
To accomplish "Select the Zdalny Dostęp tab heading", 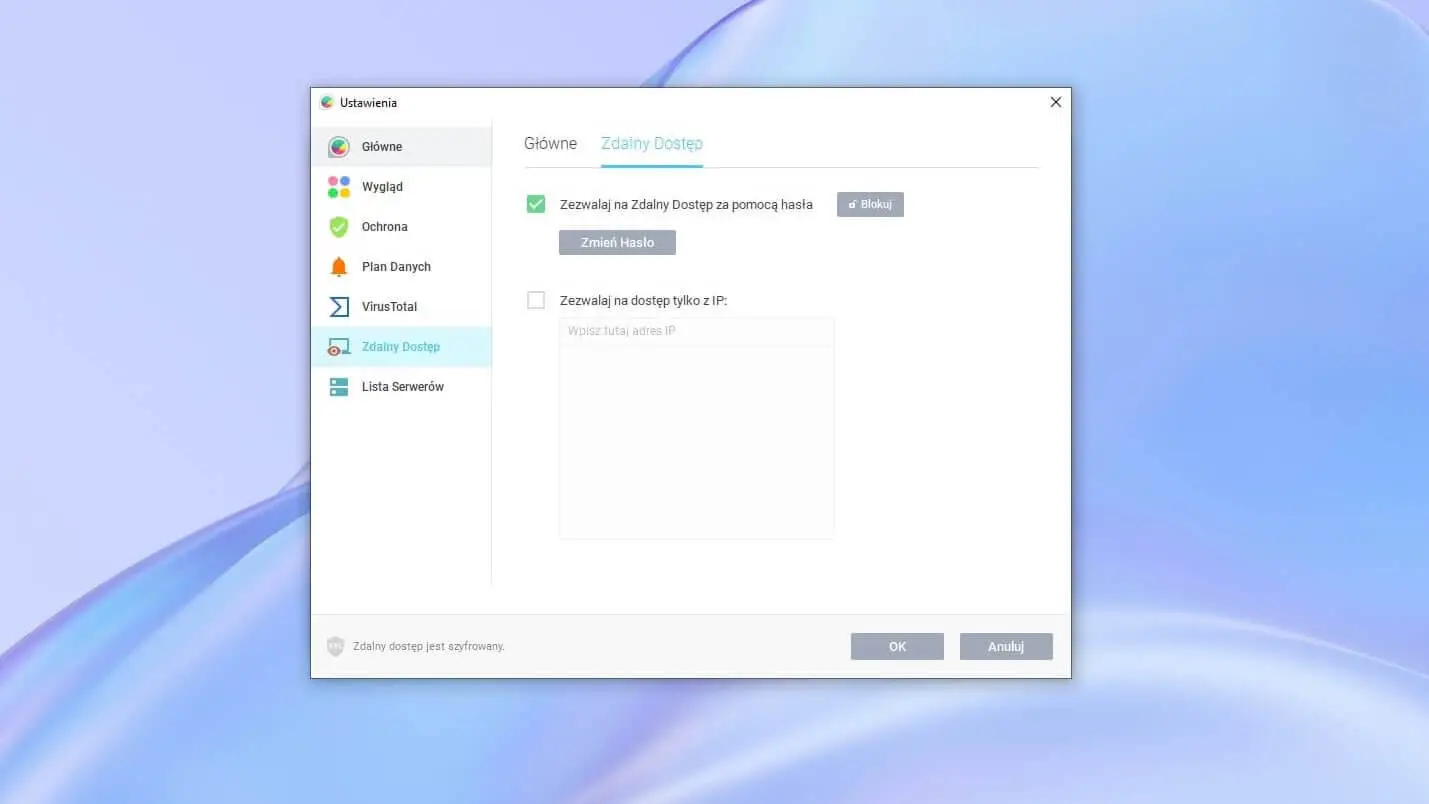I will click(x=651, y=144).
